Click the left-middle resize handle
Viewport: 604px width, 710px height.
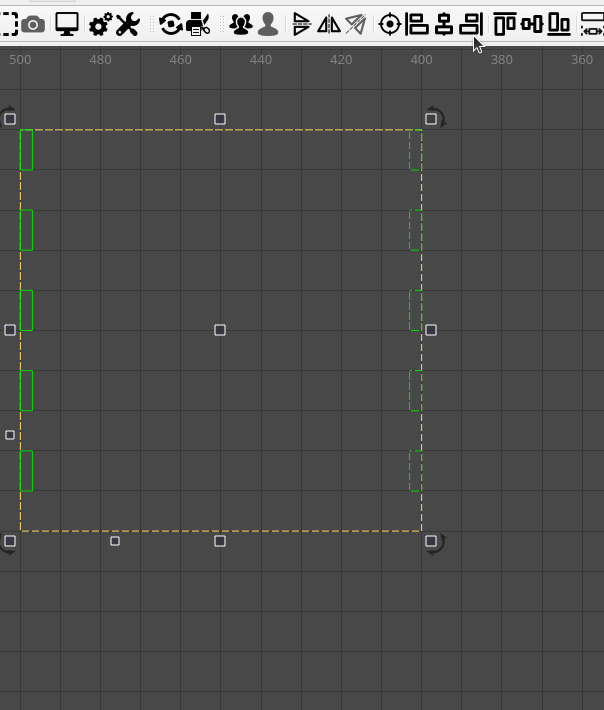tap(10, 330)
